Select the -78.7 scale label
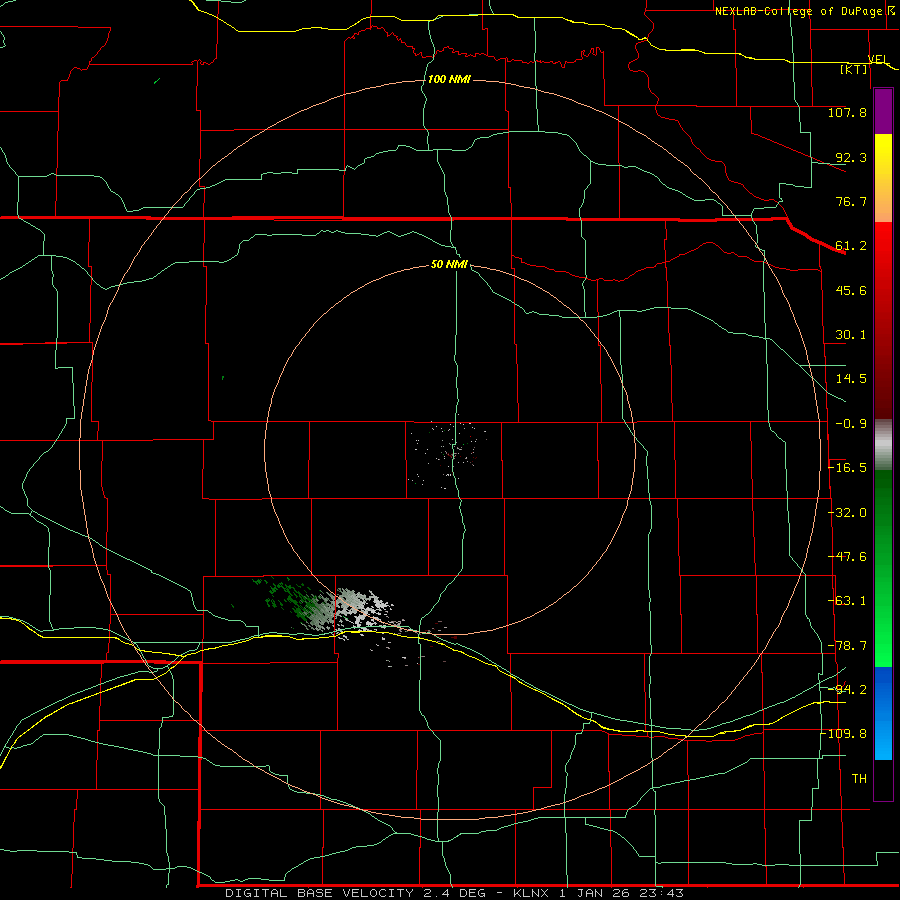This screenshot has height=900, width=900. coord(847,646)
